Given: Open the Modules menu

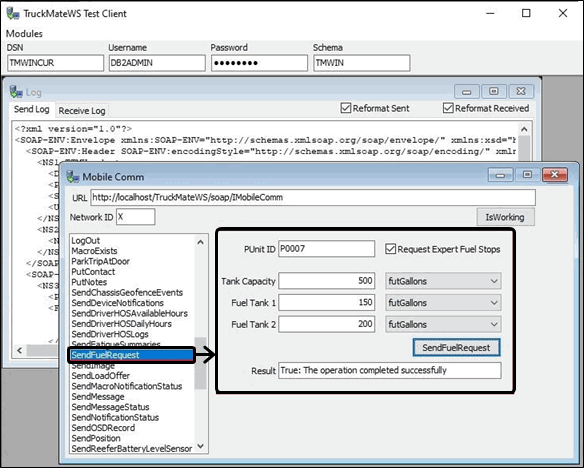Looking at the screenshot, I should 24,34.
